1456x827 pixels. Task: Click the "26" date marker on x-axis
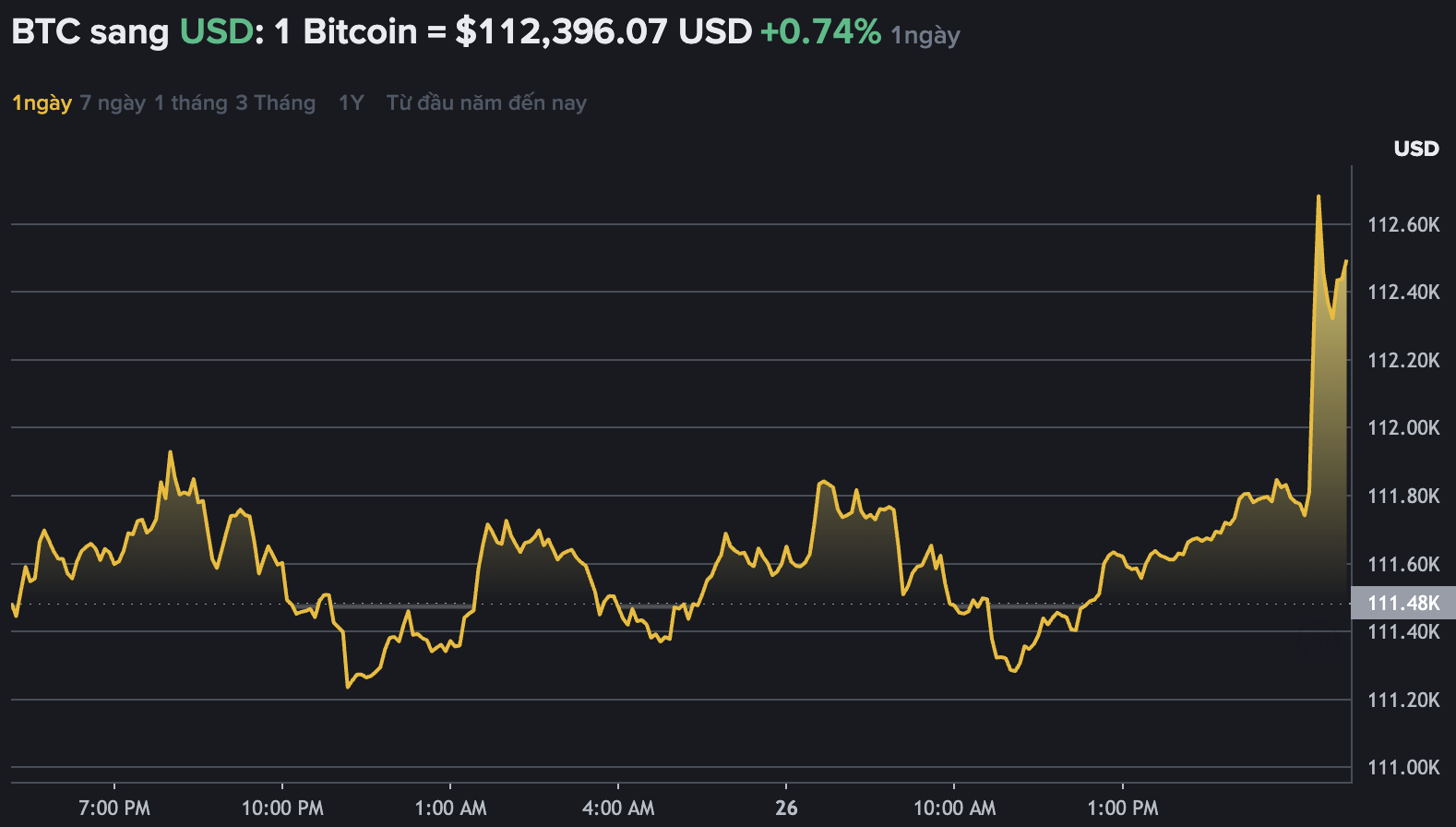787,806
